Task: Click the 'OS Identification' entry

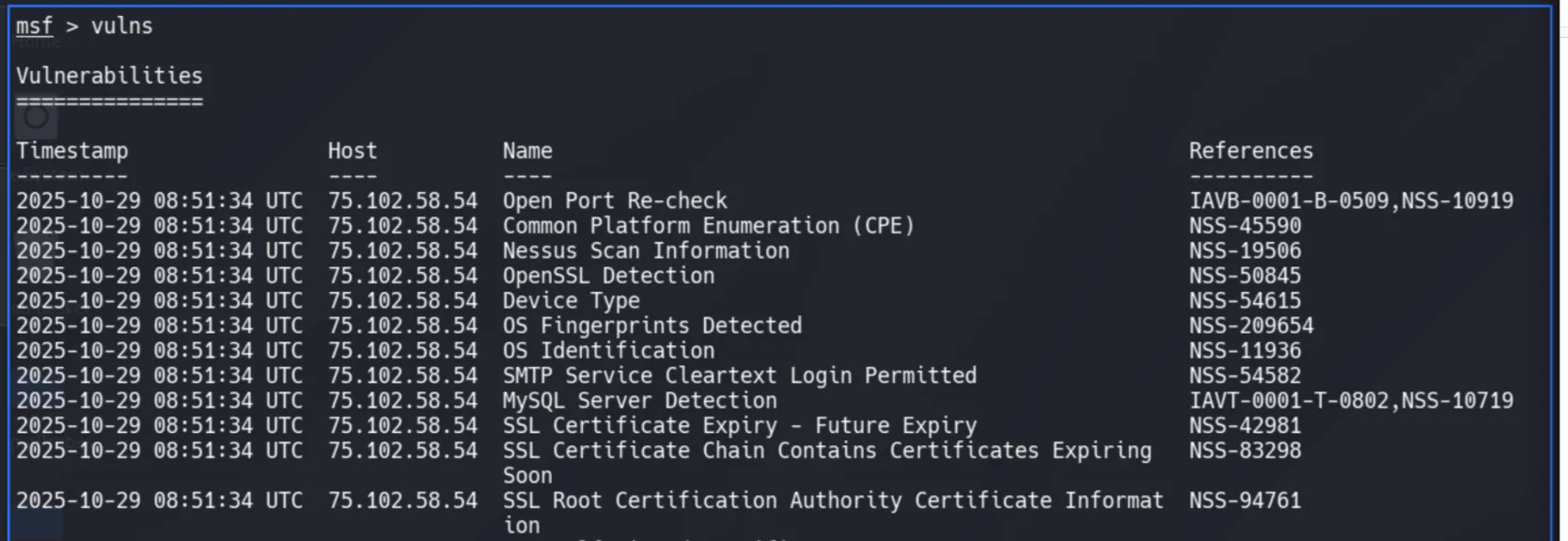Action: pyautogui.click(x=608, y=350)
